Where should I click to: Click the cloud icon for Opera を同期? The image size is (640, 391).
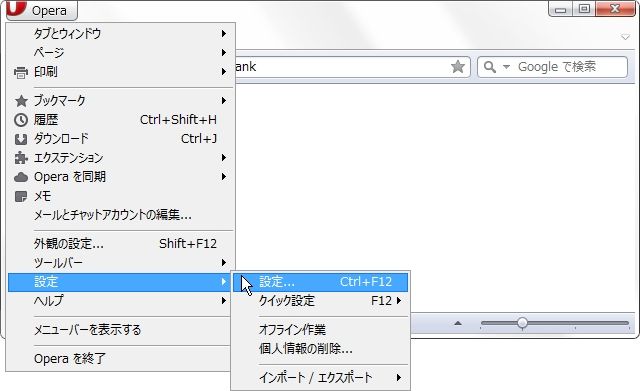tap(21, 177)
